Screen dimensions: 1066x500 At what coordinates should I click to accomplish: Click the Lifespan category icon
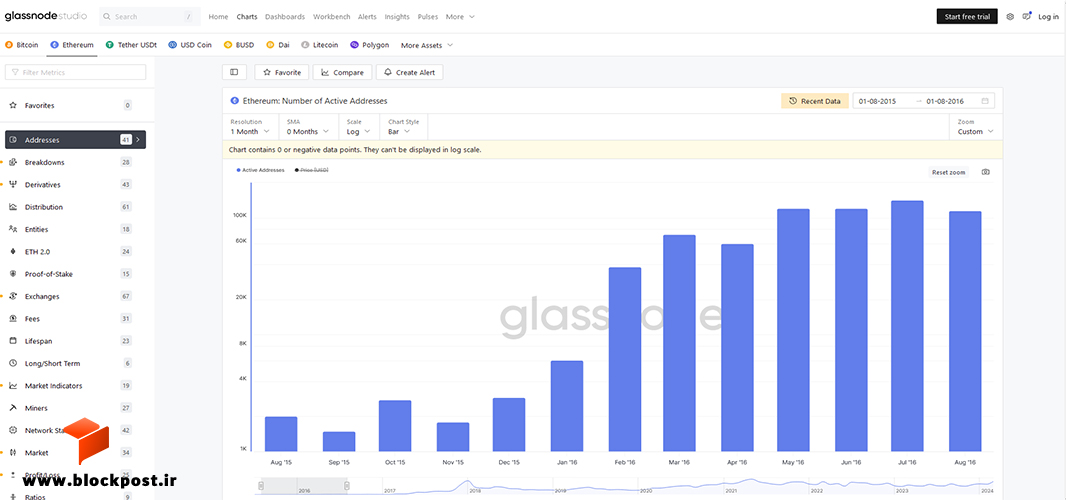tap(13, 341)
